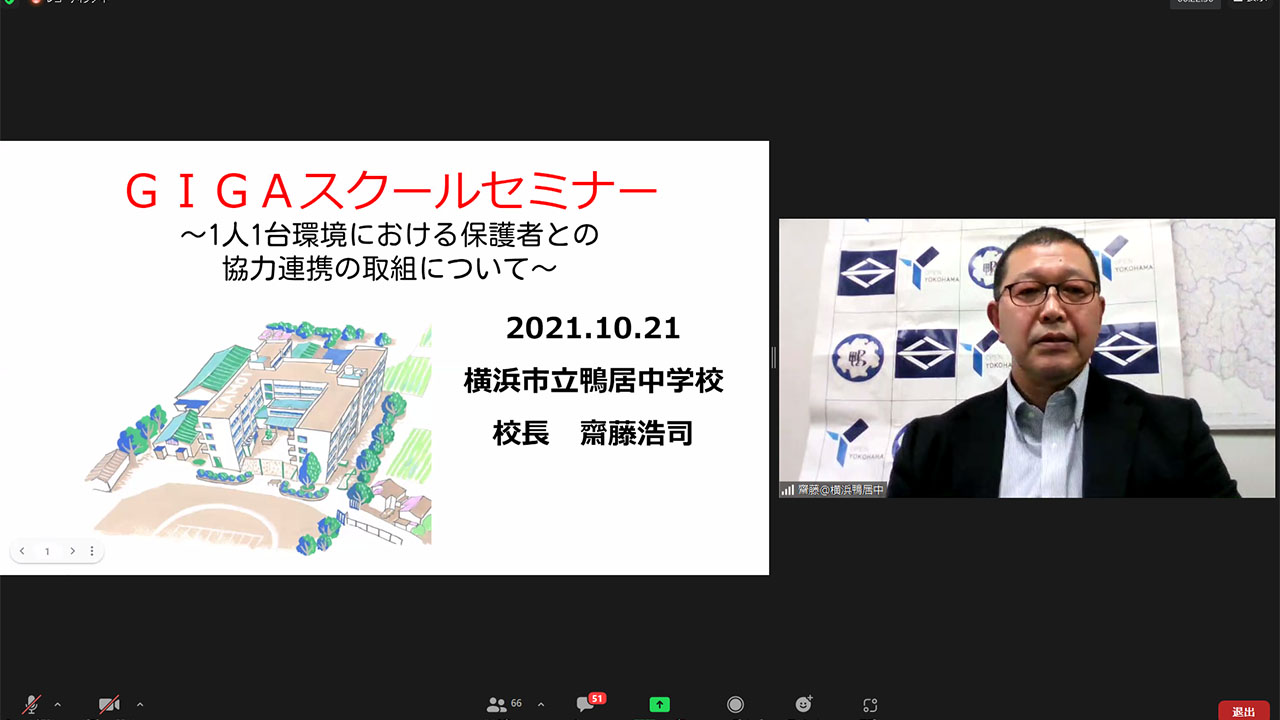Go to the previous slide arrow

[x=22, y=551]
